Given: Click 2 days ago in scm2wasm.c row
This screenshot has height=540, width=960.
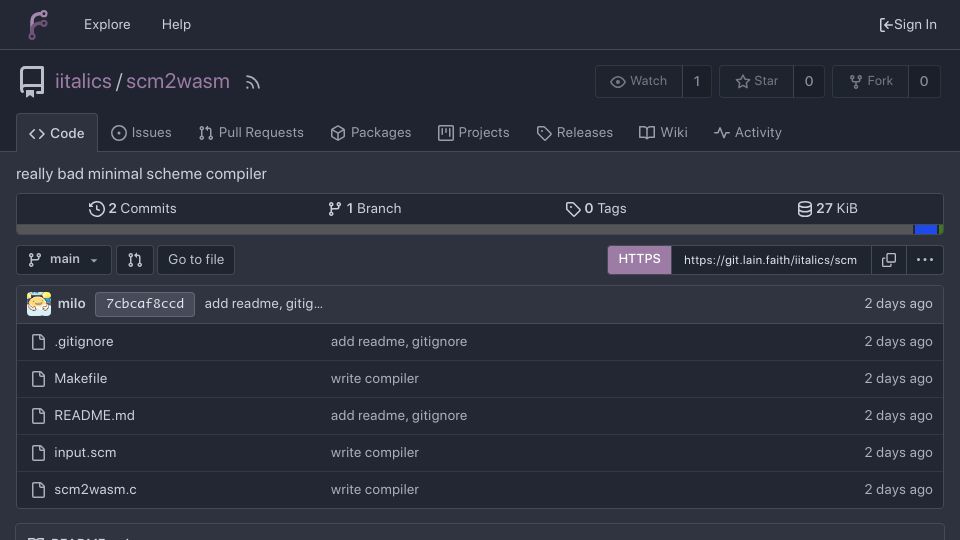Looking at the screenshot, I should click(x=898, y=490).
